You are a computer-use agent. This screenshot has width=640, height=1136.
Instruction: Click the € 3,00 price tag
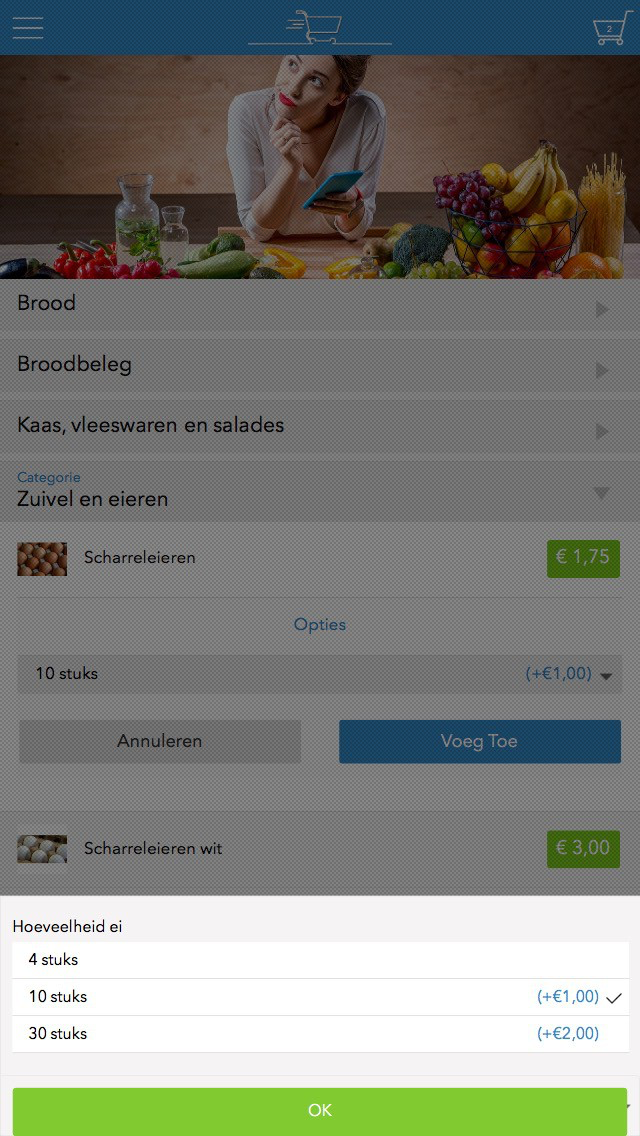point(583,848)
